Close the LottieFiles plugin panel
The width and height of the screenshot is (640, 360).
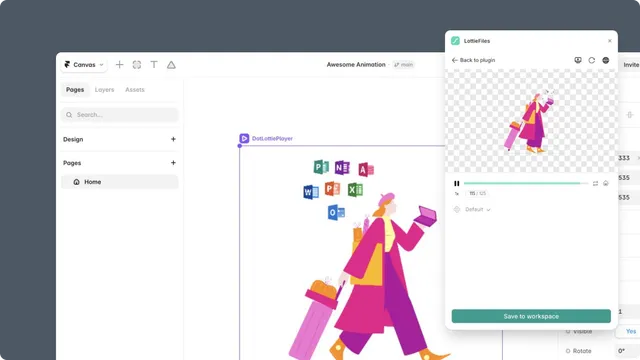pyautogui.click(x=610, y=41)
